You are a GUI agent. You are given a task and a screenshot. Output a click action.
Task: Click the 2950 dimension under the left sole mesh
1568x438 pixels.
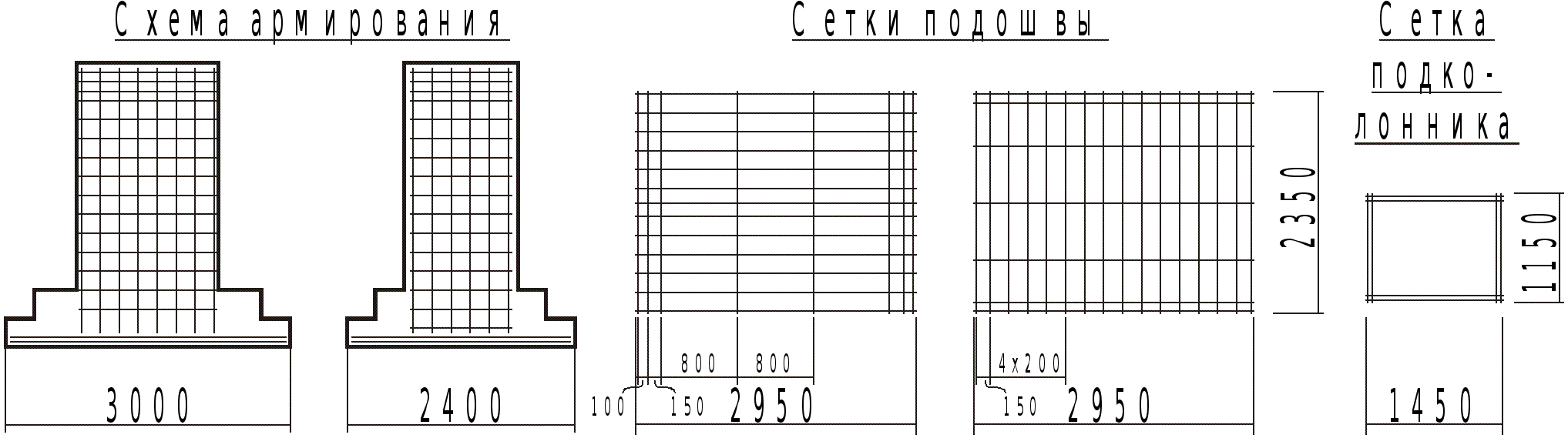pos(772,406)
